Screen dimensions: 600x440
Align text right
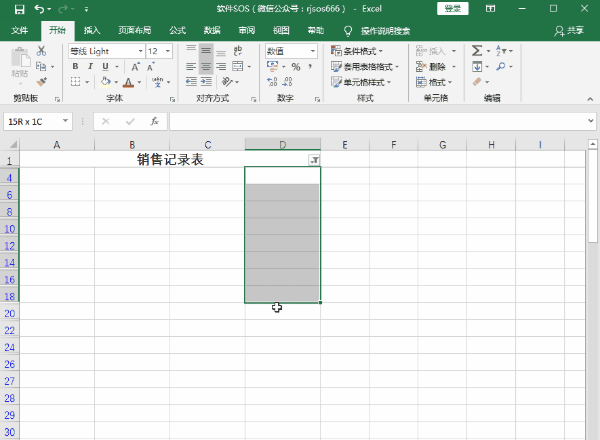click(221, 67)
